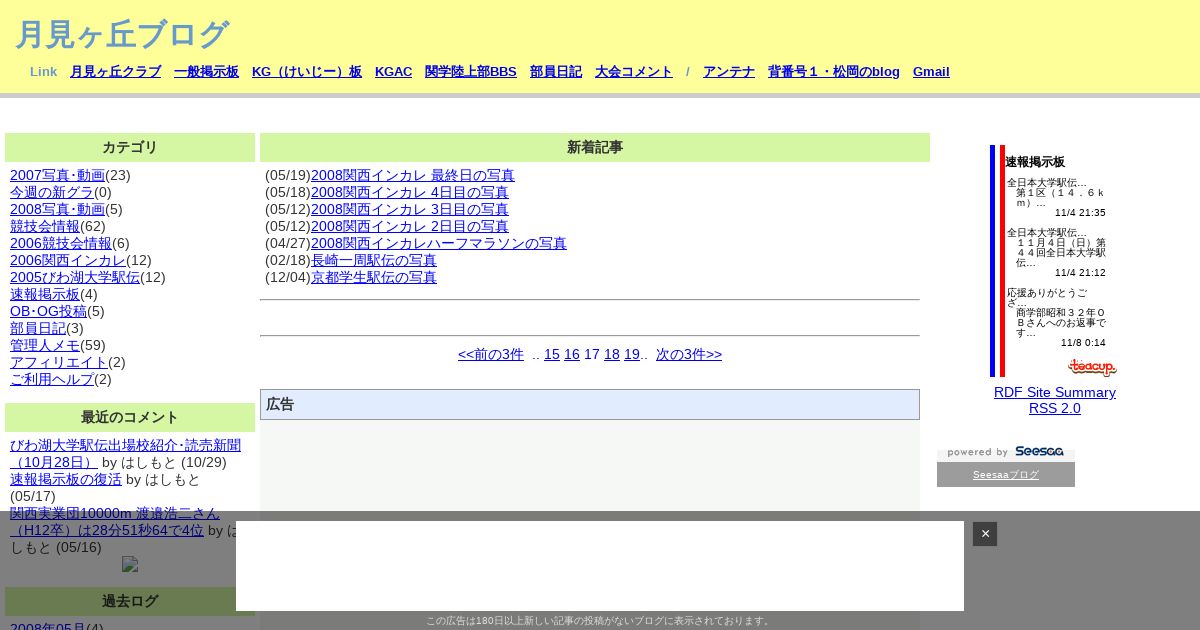Open 一般掲示板 header link
This screenshot has width=1200, height=630.
[x=207, y=72]
